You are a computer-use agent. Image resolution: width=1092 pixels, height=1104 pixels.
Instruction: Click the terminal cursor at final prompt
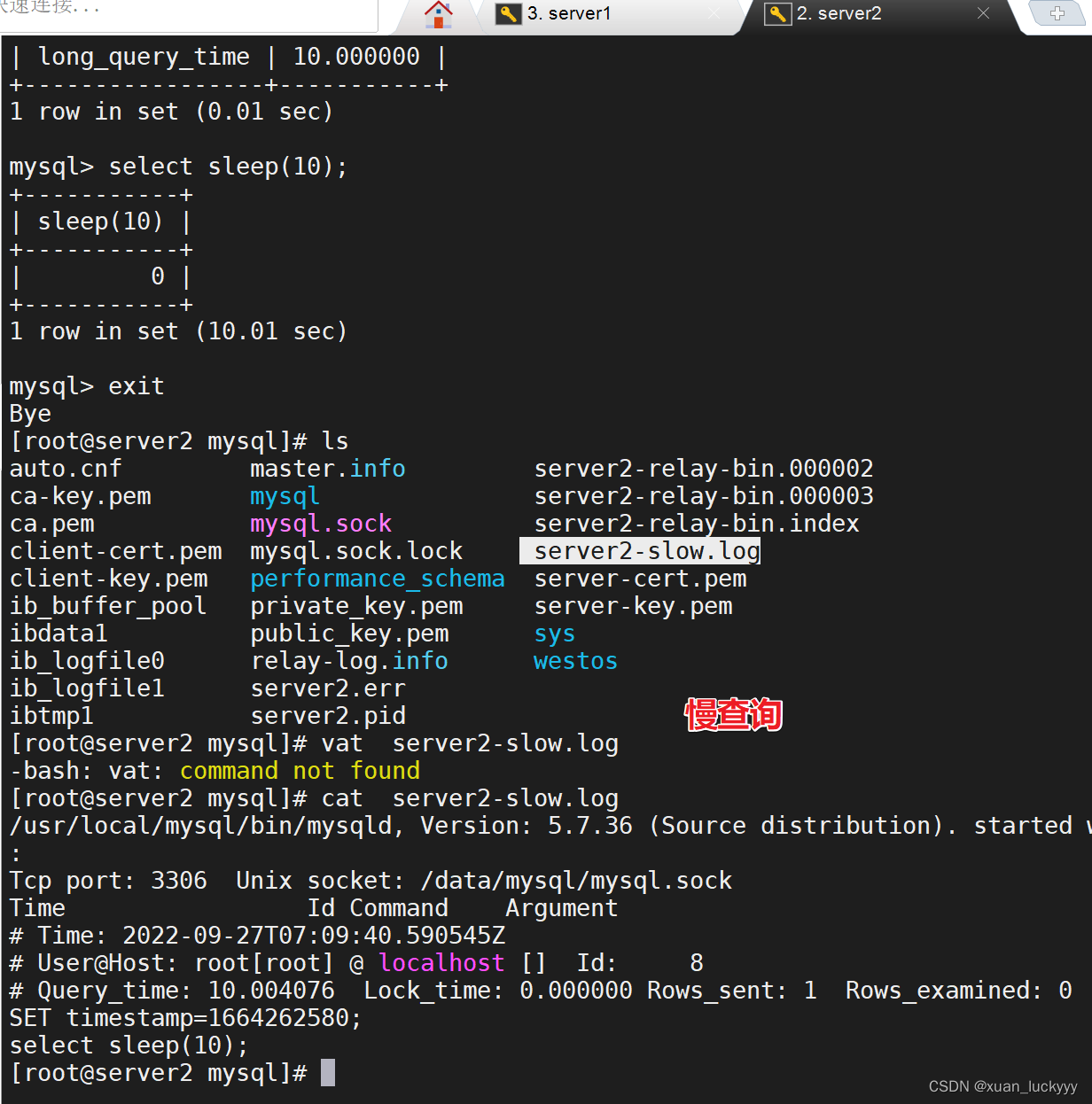point(328,1073)
